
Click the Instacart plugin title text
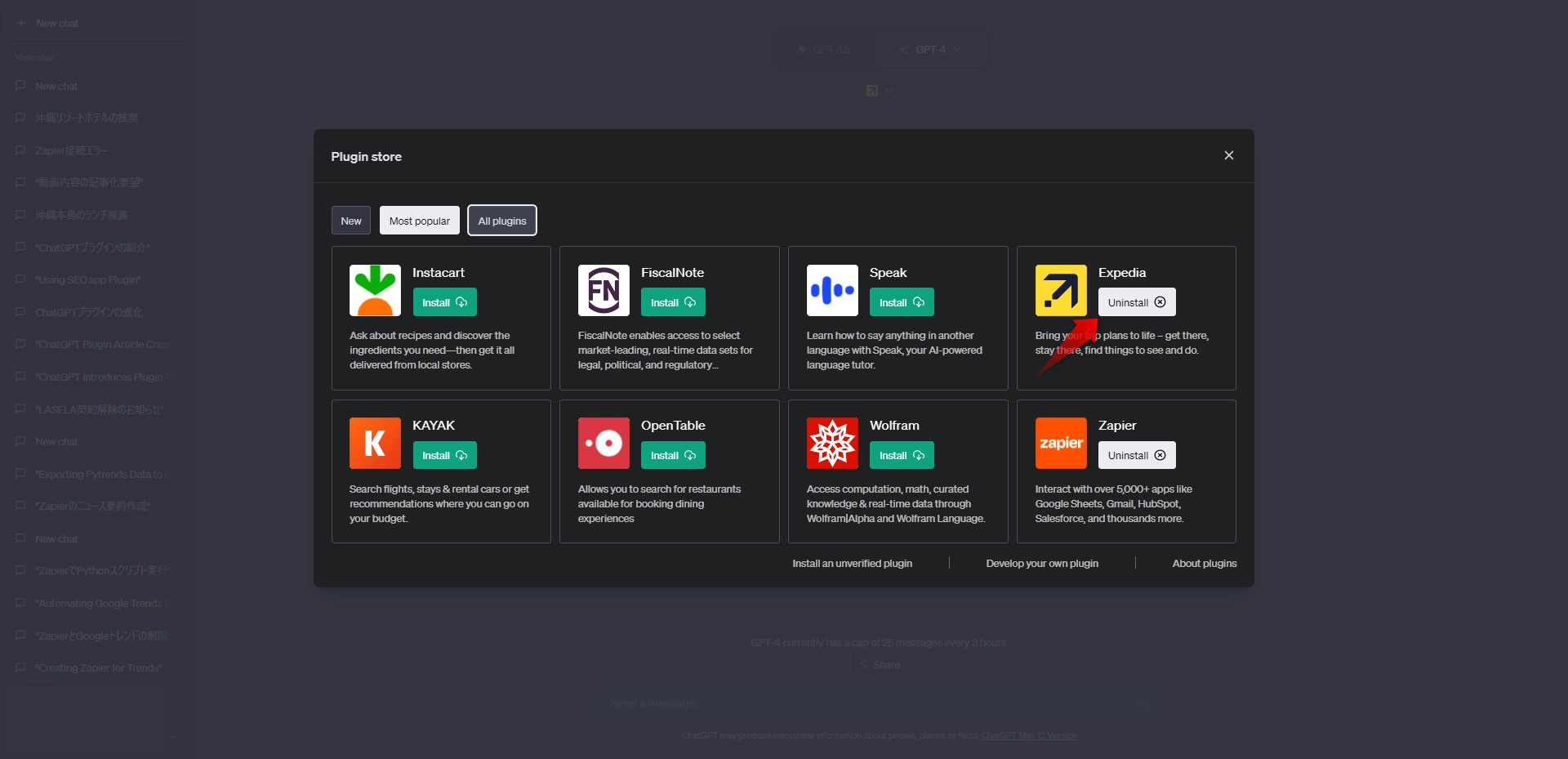(x=439, y=272)
